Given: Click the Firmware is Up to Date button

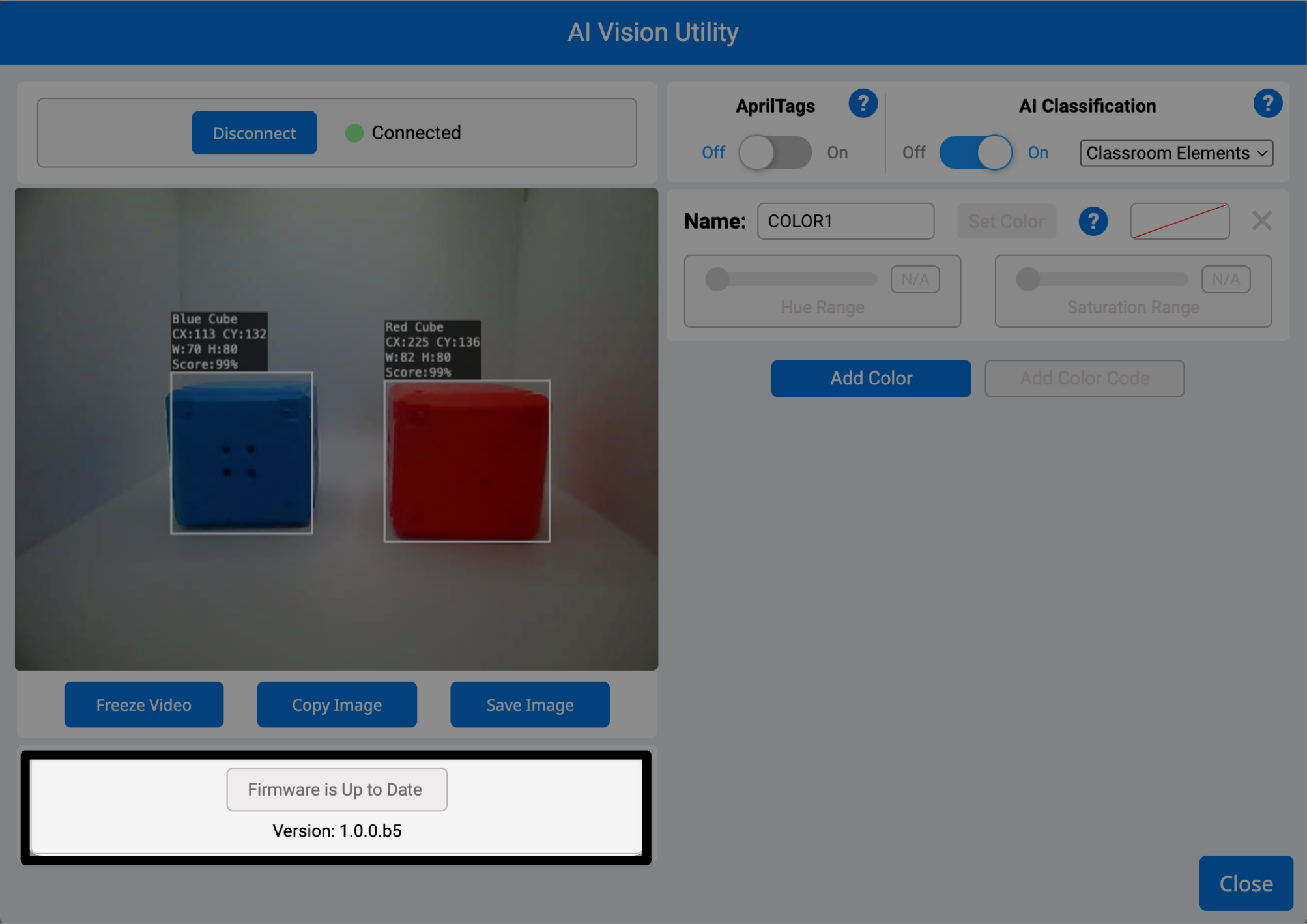Looking at the screenshot, I should (x=336, y=789).
